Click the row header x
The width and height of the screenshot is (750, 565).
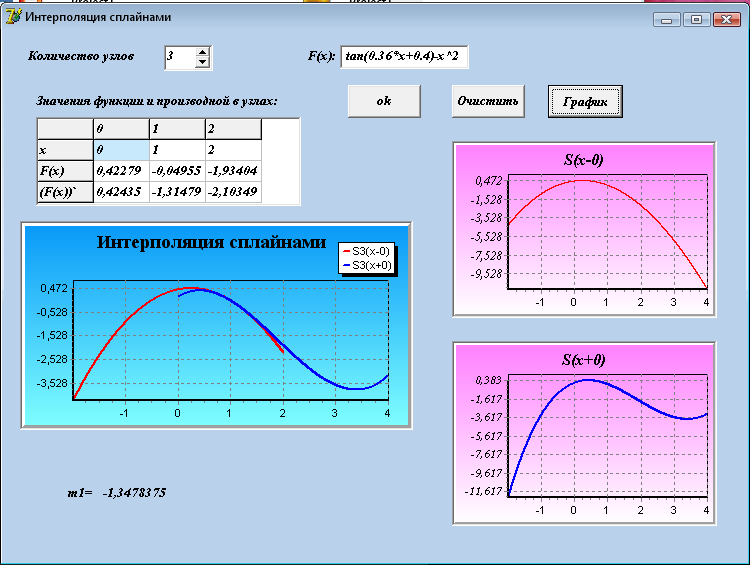pos(66,150)
